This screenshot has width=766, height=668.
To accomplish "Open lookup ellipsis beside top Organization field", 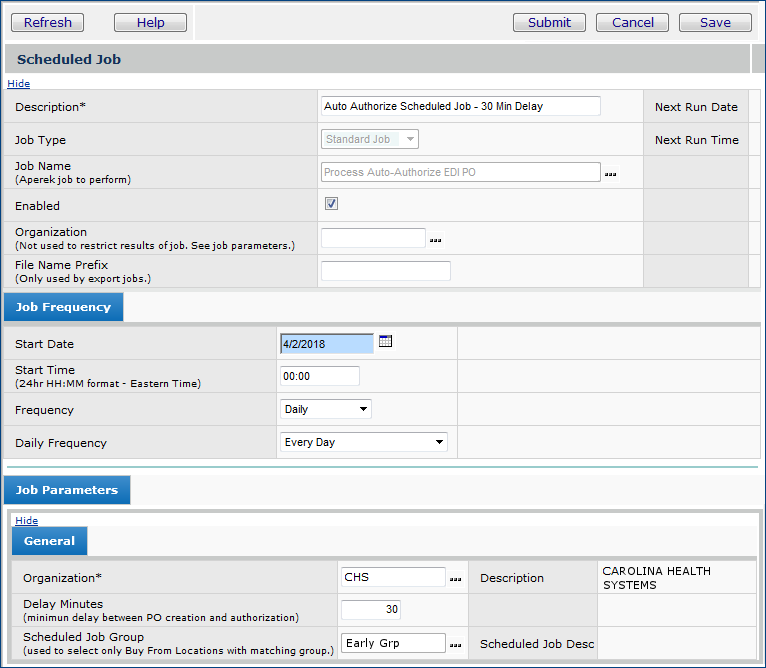I will point(435,240).
